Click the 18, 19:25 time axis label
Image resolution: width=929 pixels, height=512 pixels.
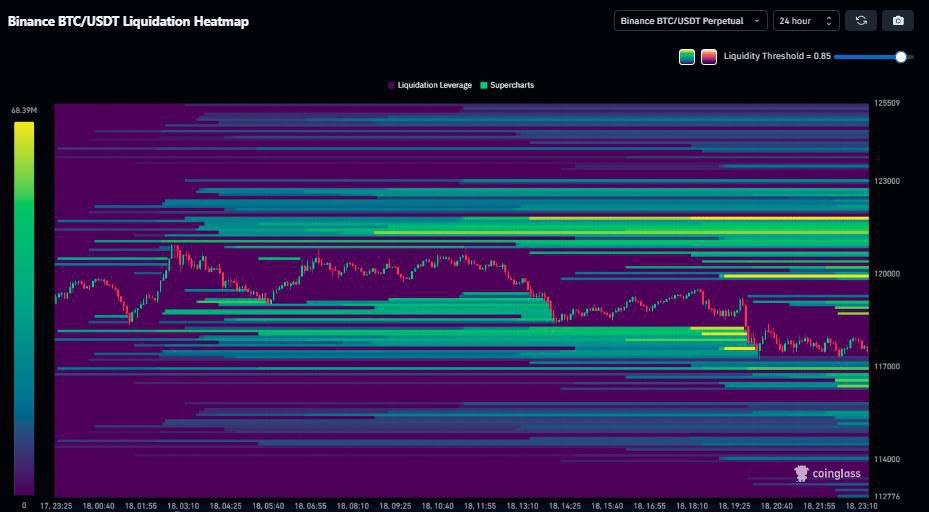[734, 507]
